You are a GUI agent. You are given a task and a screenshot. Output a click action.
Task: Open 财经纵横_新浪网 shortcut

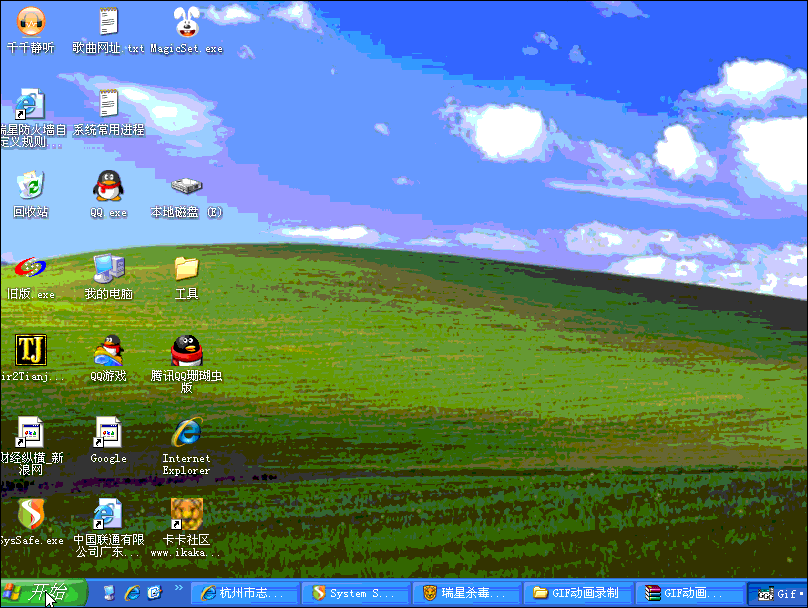click(x=30, y=432)
